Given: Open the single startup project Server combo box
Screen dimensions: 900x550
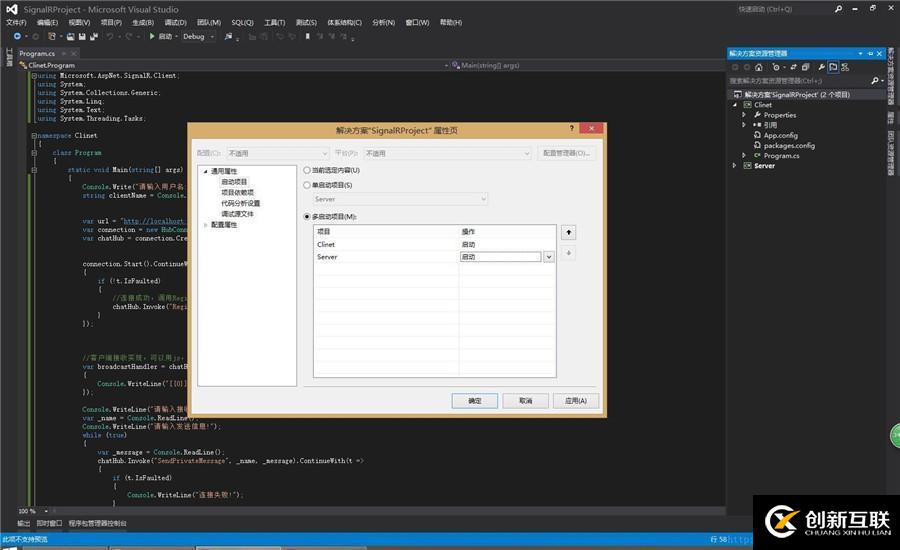Looking at the screenshot, I should click(399, 199).
